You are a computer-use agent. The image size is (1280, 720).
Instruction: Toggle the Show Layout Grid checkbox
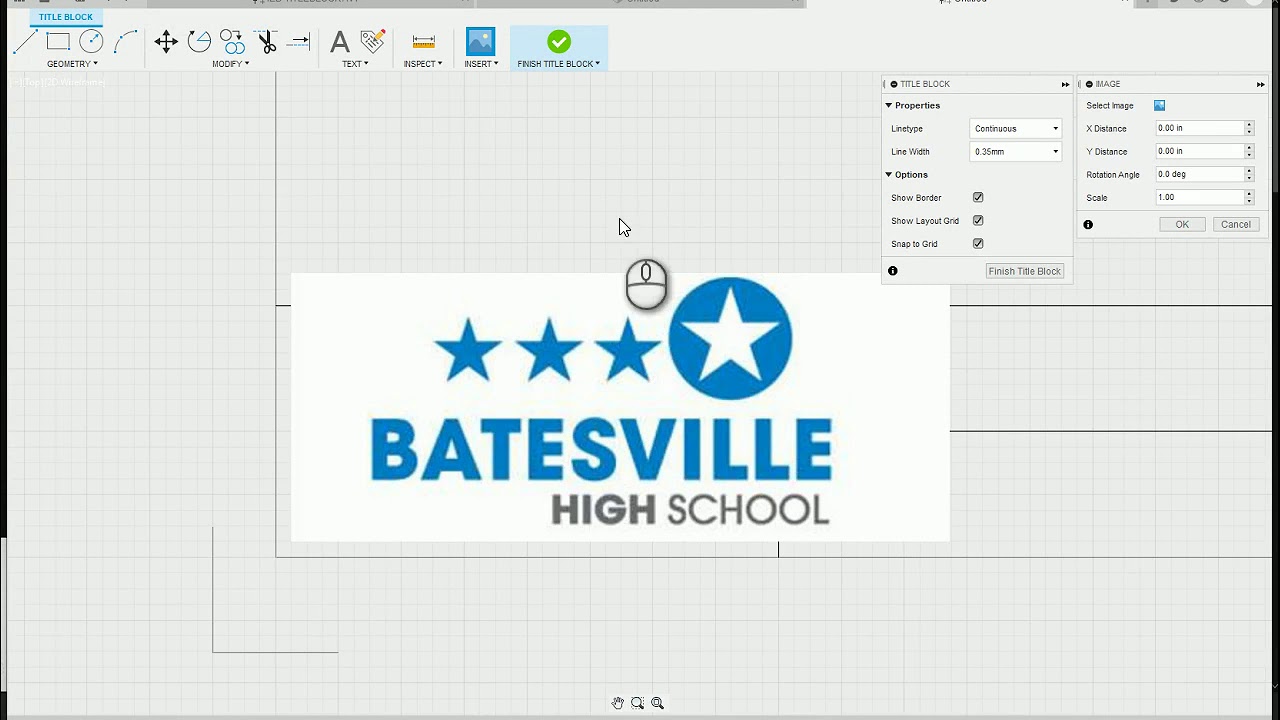coord(978,221)
